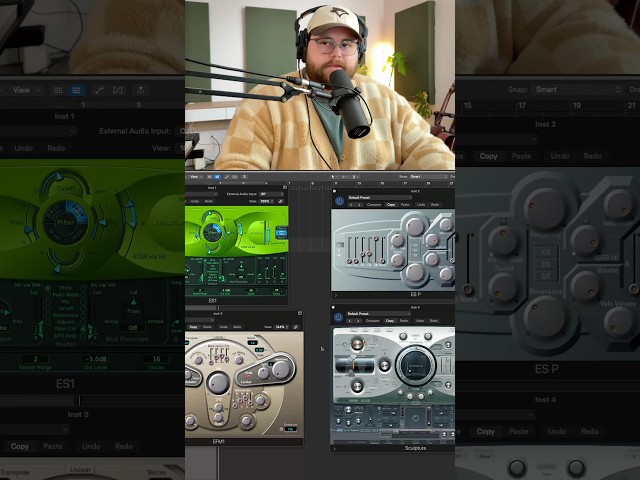This screenshot has width=640, height=480.
Task: Click the ES1 link icon
Action: (281, 201)
